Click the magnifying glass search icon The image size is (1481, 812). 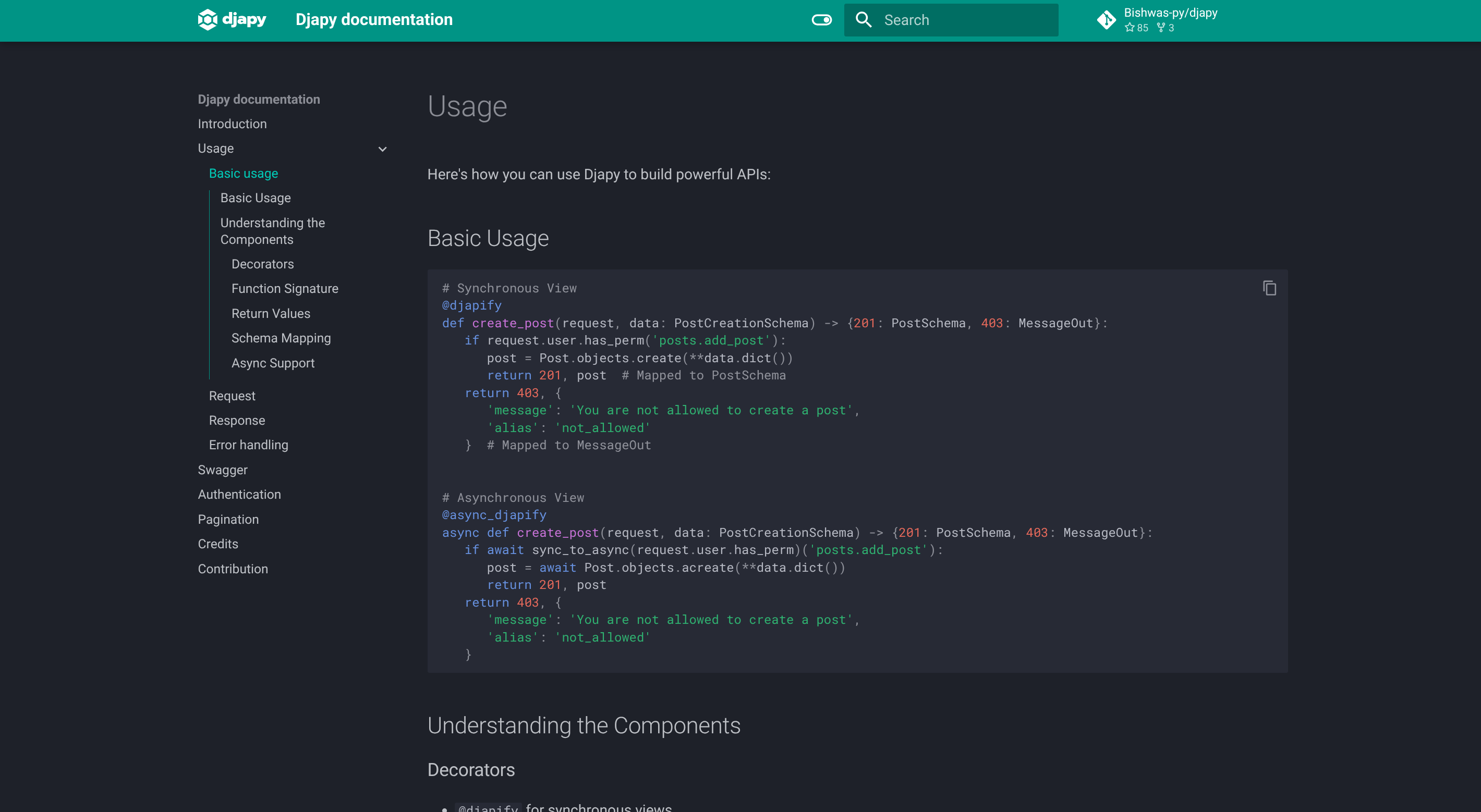863,19
